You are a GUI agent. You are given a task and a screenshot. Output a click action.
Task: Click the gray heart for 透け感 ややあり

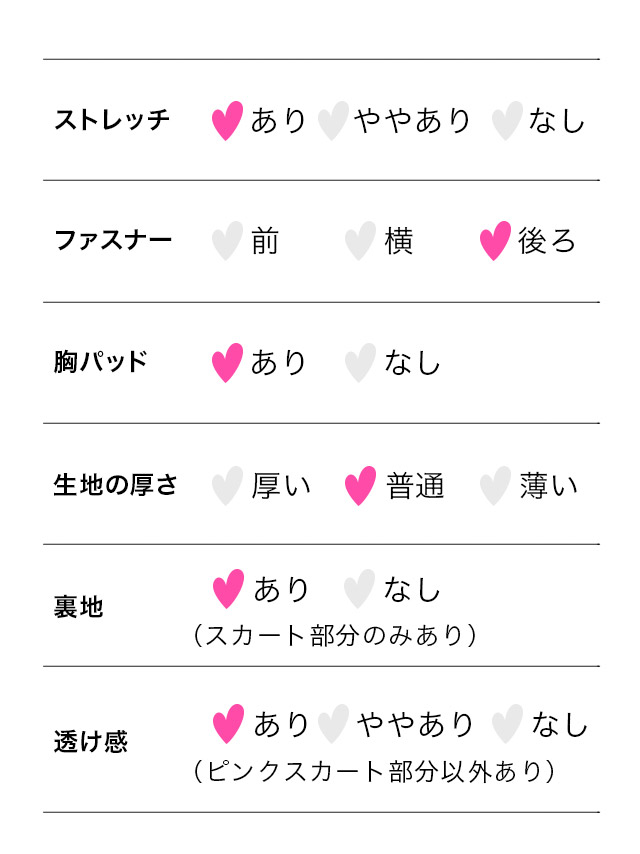(x=333, y=724)
